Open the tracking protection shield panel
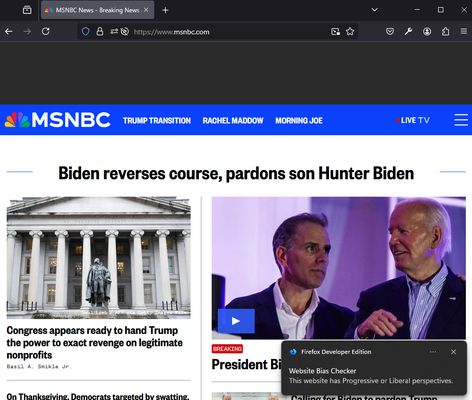 86,32
